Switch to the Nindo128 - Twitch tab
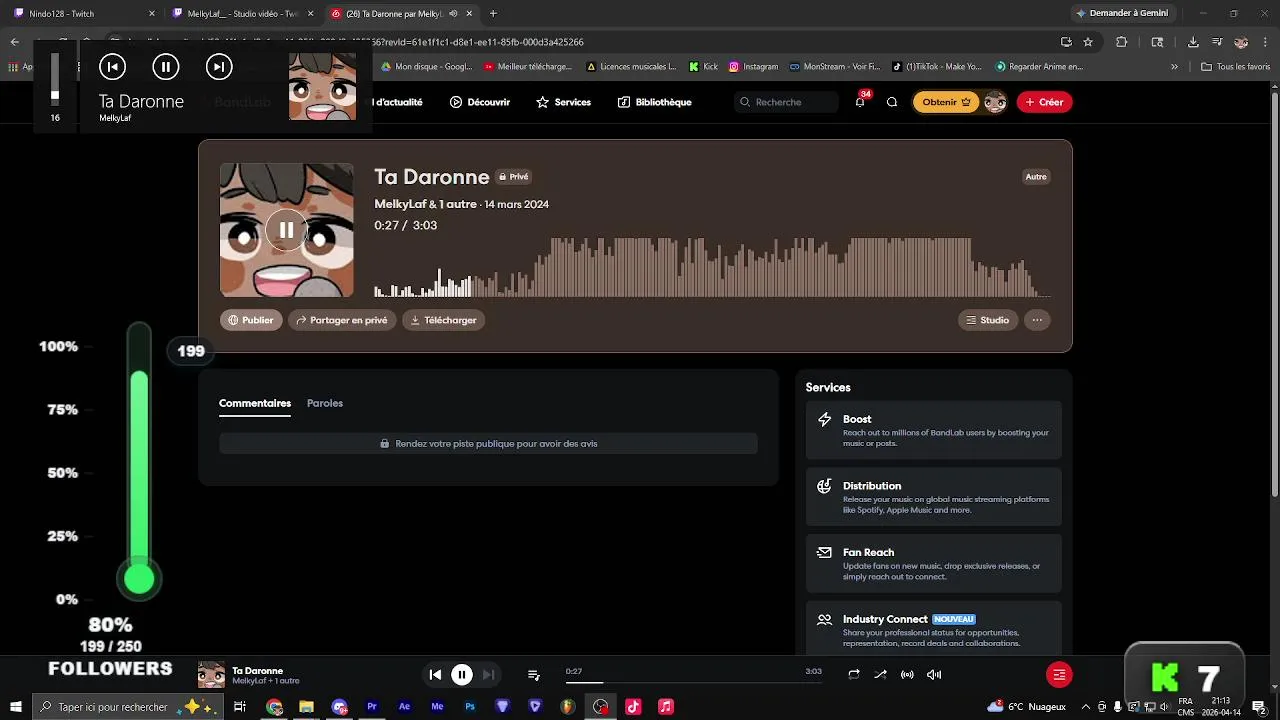This screenshot has height=720, width=1280. coord(84,14)
